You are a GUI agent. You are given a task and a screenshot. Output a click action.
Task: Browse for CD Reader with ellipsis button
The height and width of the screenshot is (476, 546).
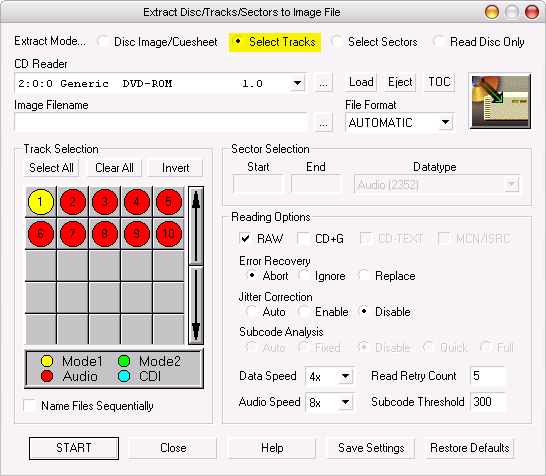323,83
